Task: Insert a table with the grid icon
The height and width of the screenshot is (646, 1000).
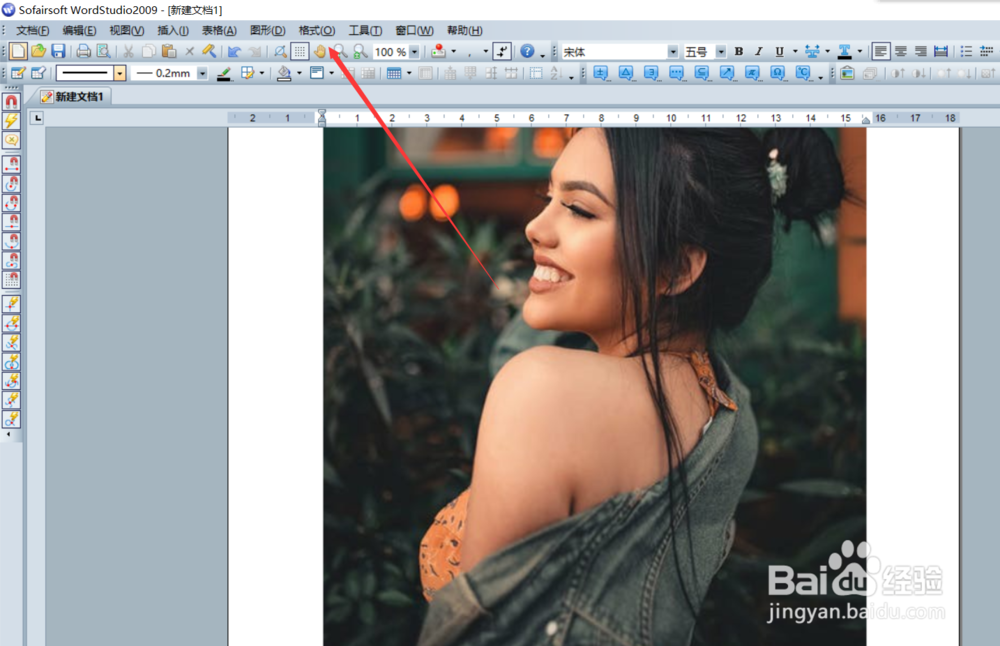Action: coord(394,74)
